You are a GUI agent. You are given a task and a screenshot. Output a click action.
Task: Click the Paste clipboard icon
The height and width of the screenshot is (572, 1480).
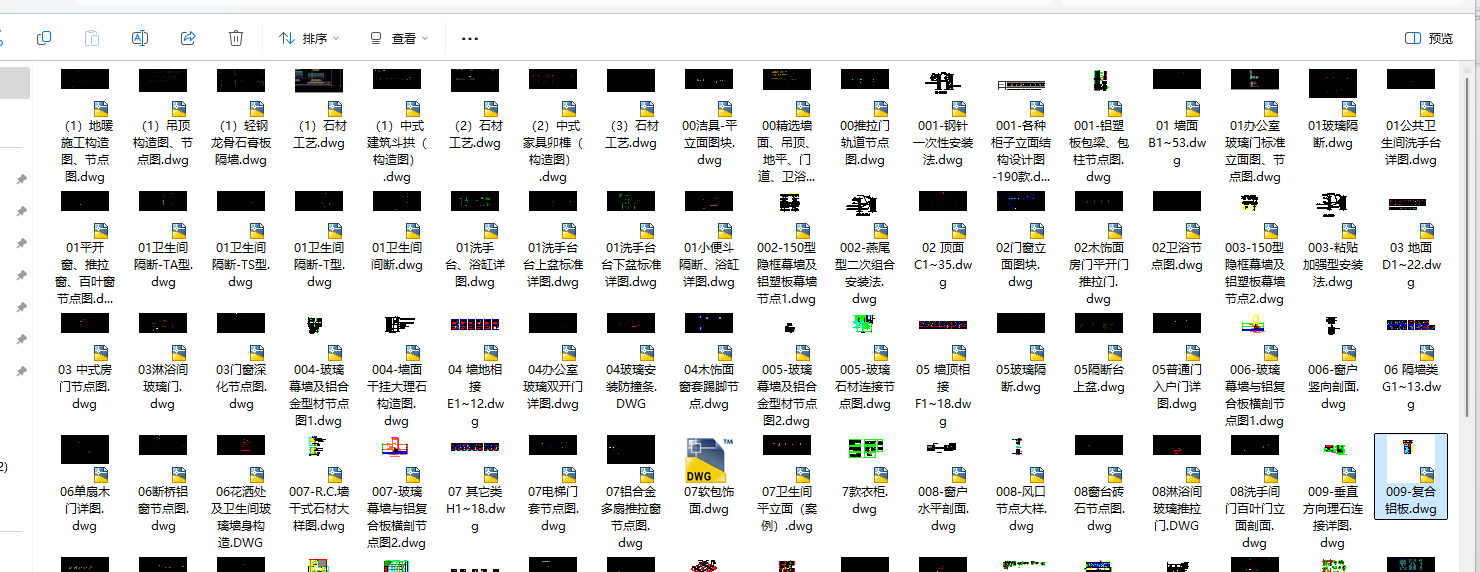click(92, 38)
